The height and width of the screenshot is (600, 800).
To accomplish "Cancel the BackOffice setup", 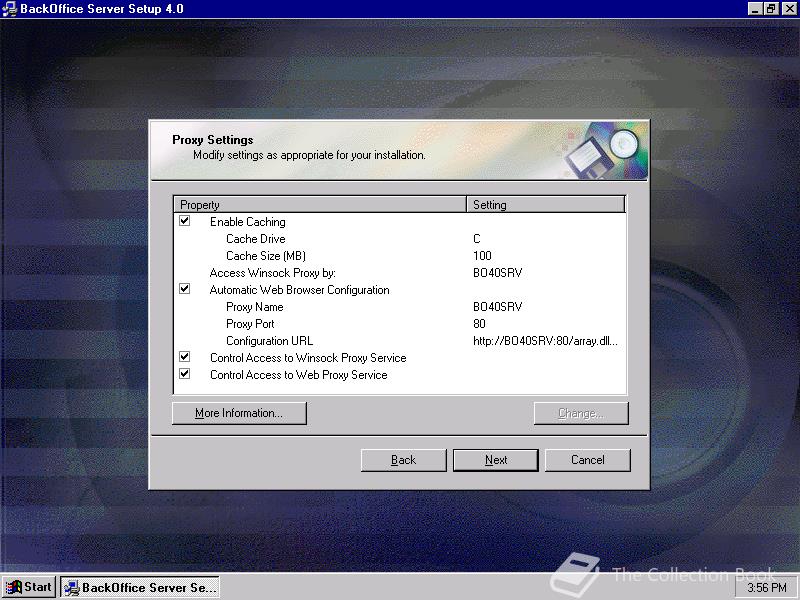I will [588, 460].
